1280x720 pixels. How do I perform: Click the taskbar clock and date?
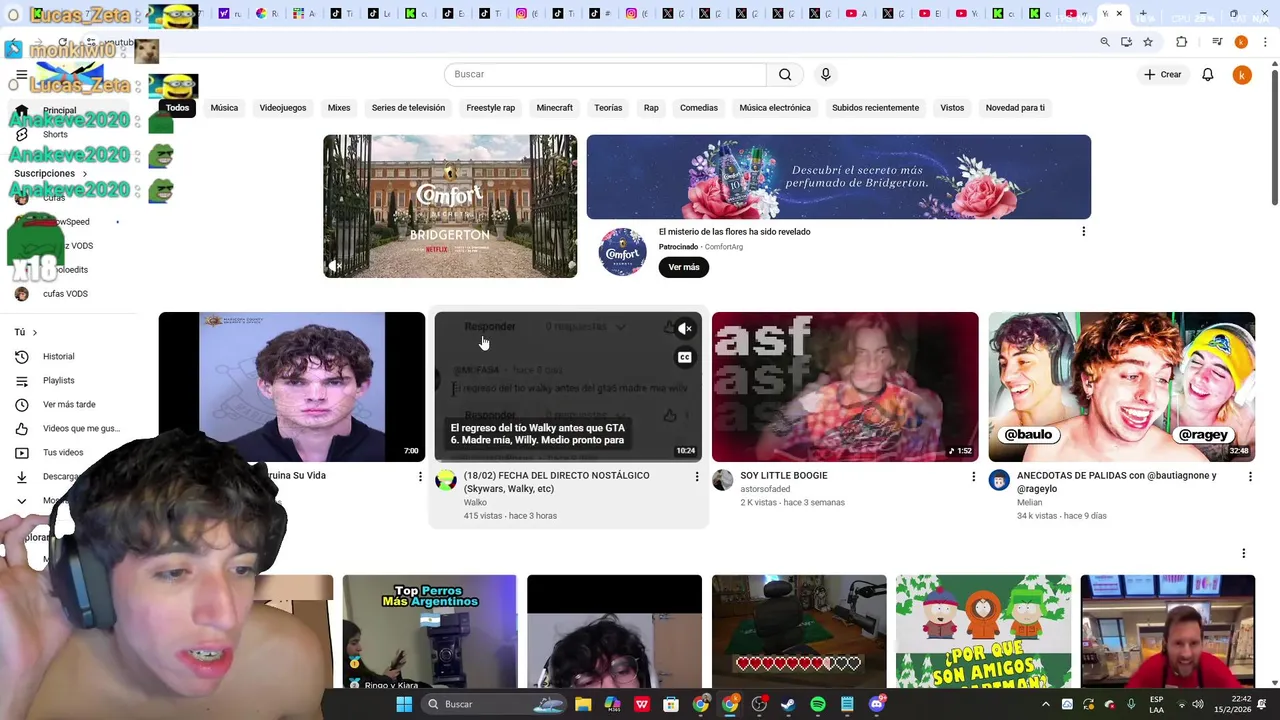click(1234, 704)
